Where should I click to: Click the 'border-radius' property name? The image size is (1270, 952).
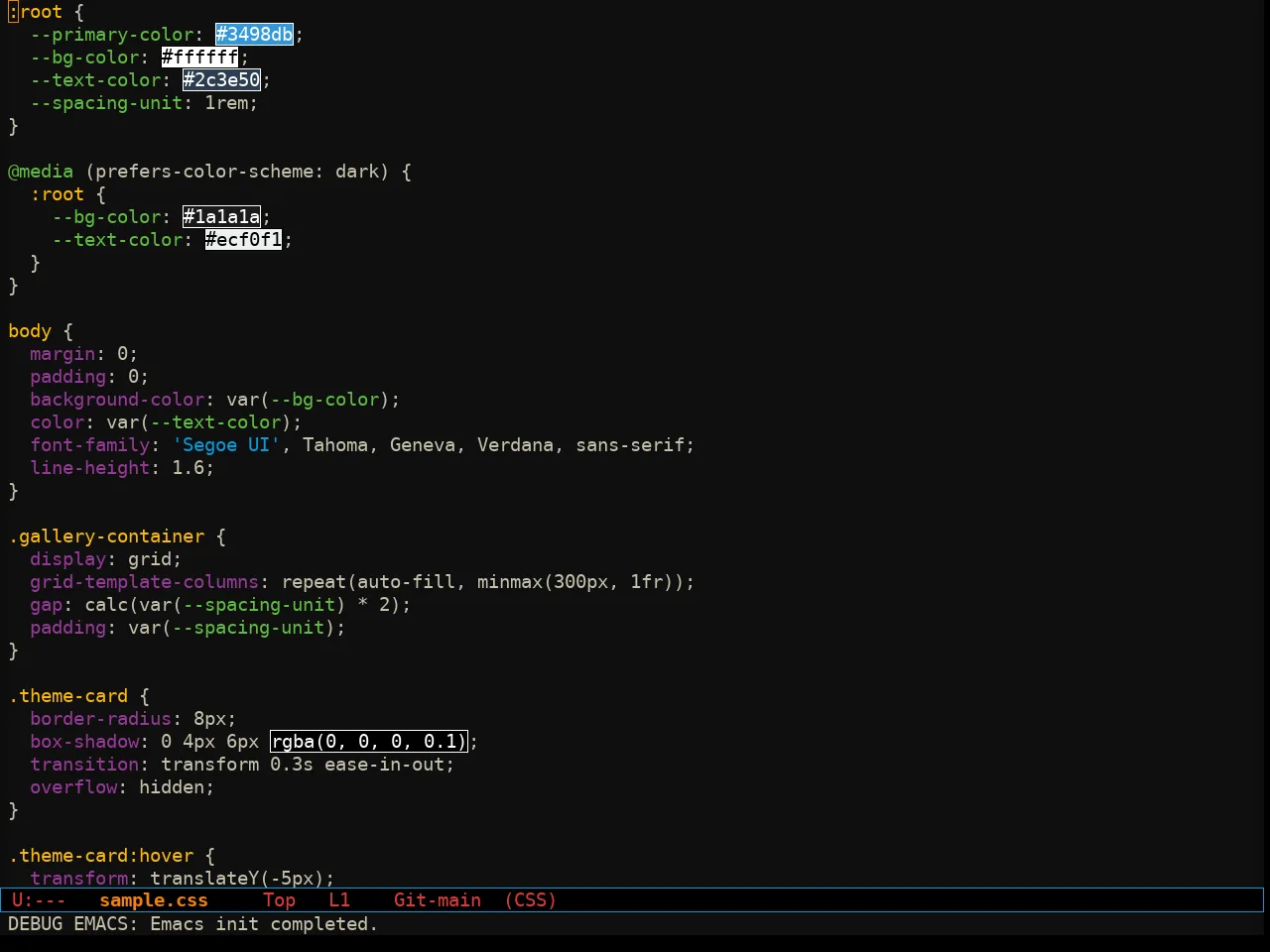[x=101, y=719]
